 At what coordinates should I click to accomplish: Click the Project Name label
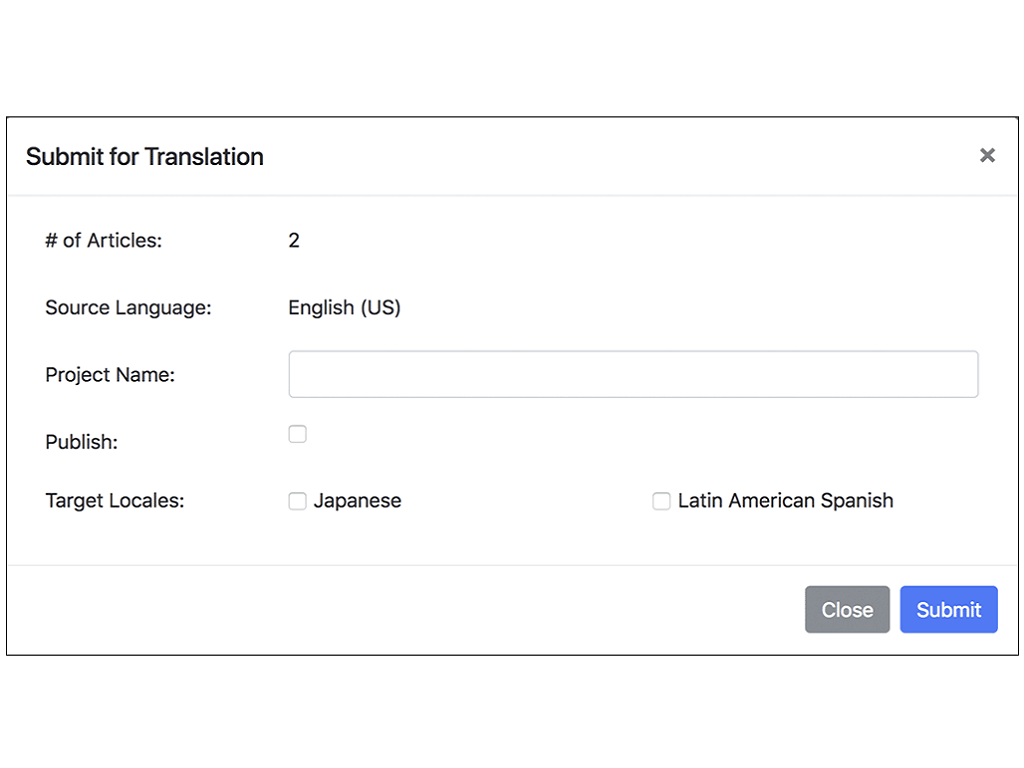(110, 375)
